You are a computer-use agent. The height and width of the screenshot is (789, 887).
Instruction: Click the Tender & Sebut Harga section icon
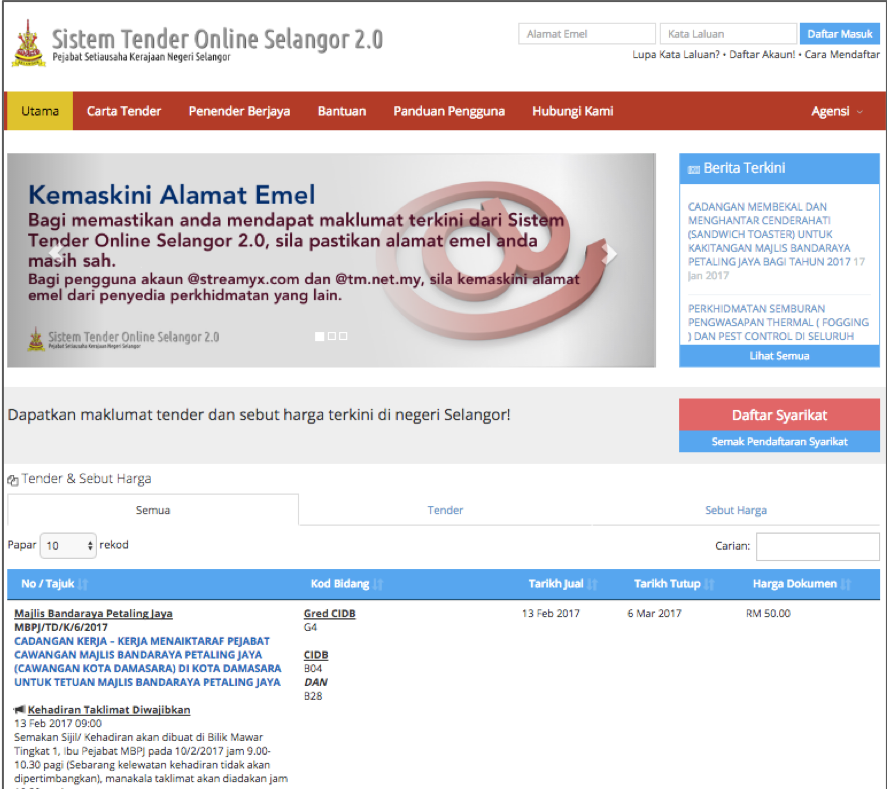click(x=12, y=480)
